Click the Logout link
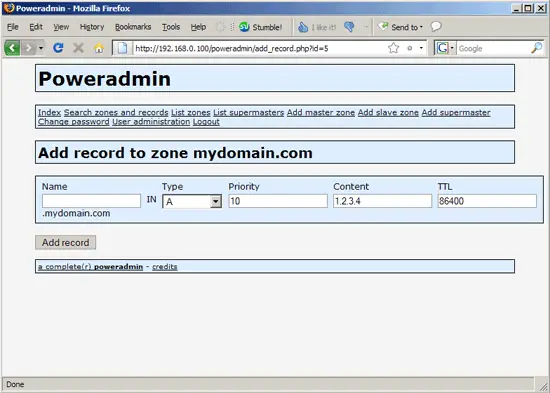 coord(206,122)
